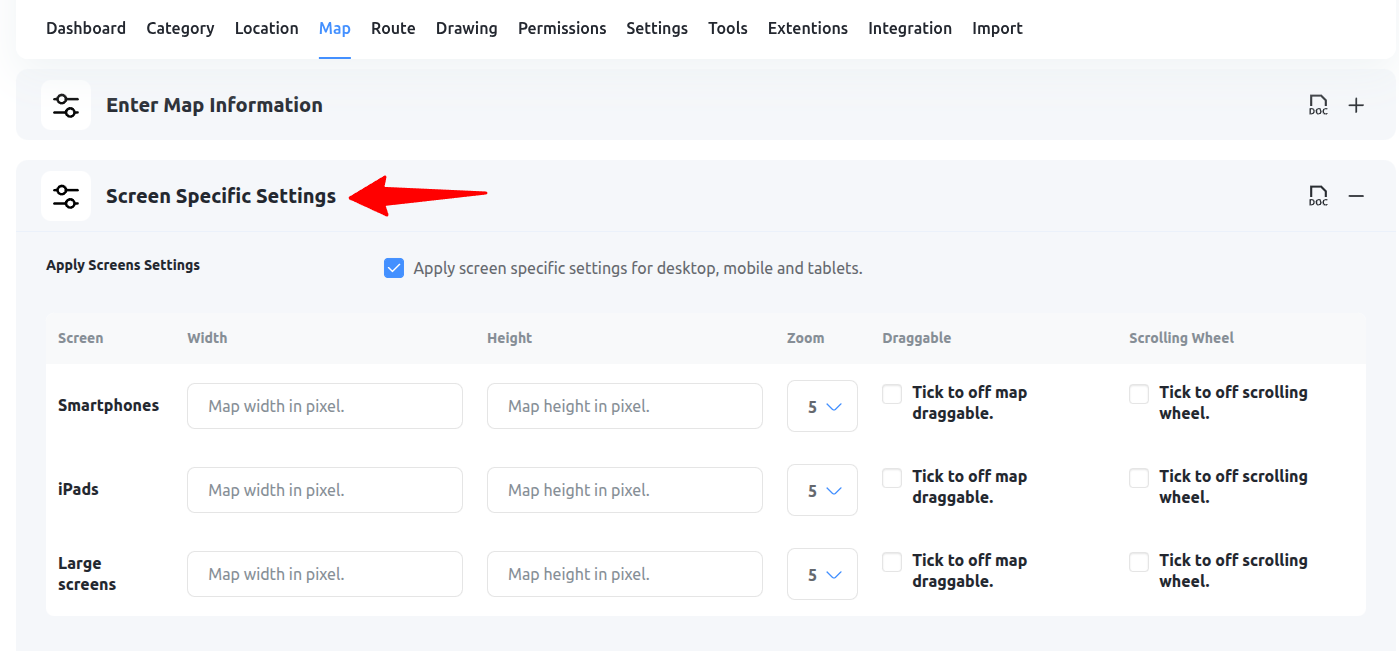The image size is (1399, 651).
Task: Go to the Dashboard tab
Action: [x=86, y=28]
